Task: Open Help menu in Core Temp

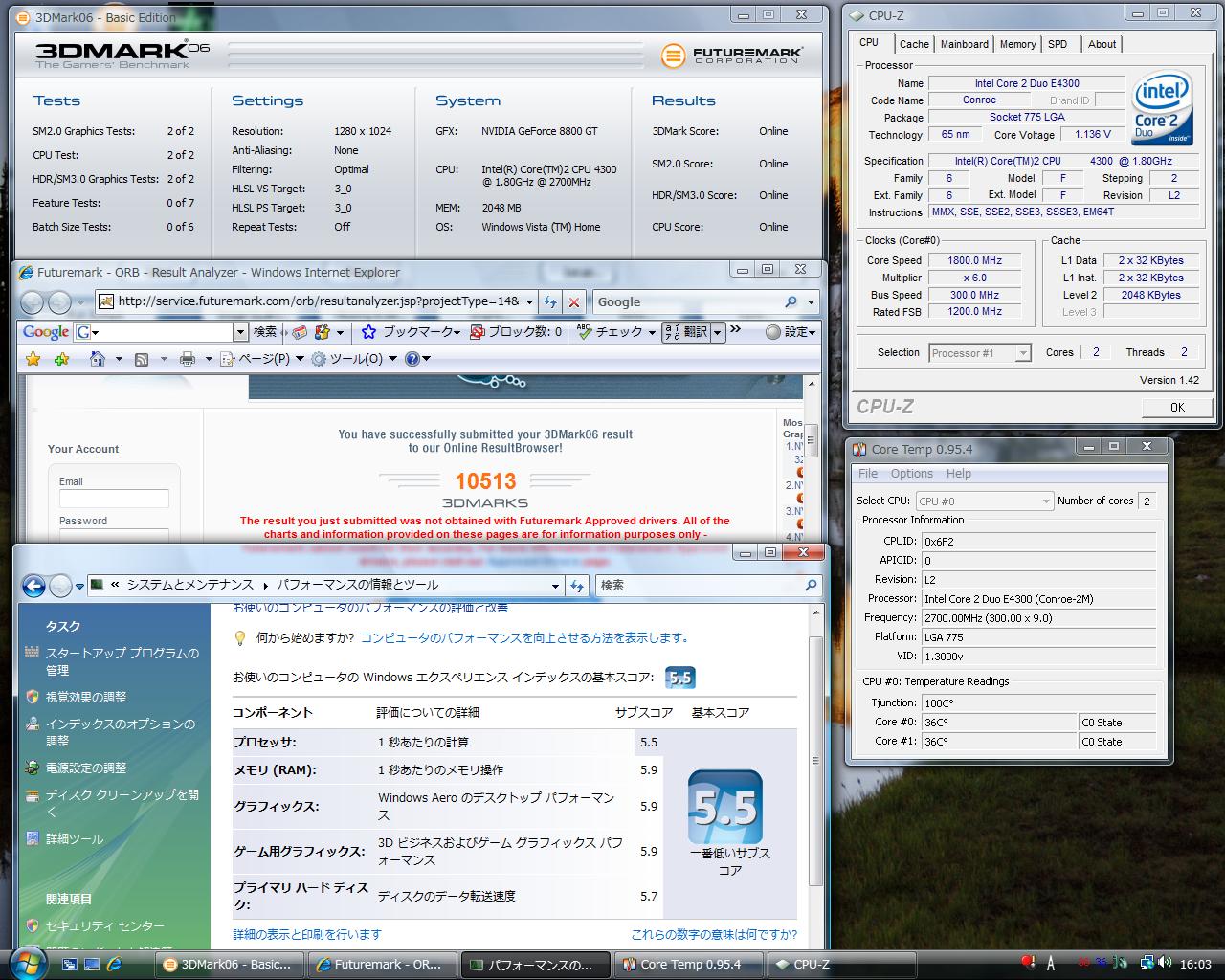Action: click(x=958, y=474)
